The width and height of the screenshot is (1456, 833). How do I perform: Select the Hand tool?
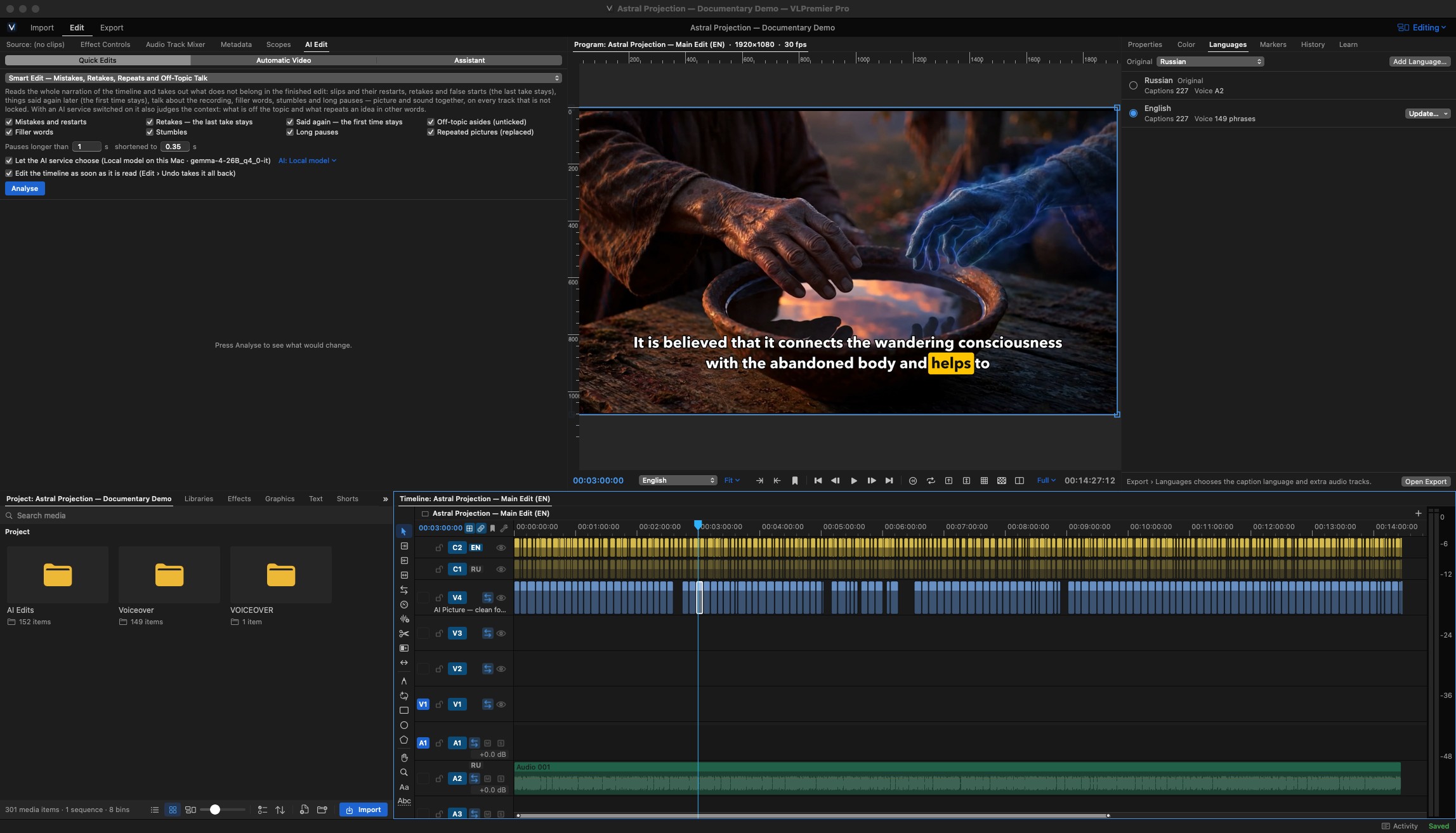point(403,758)
